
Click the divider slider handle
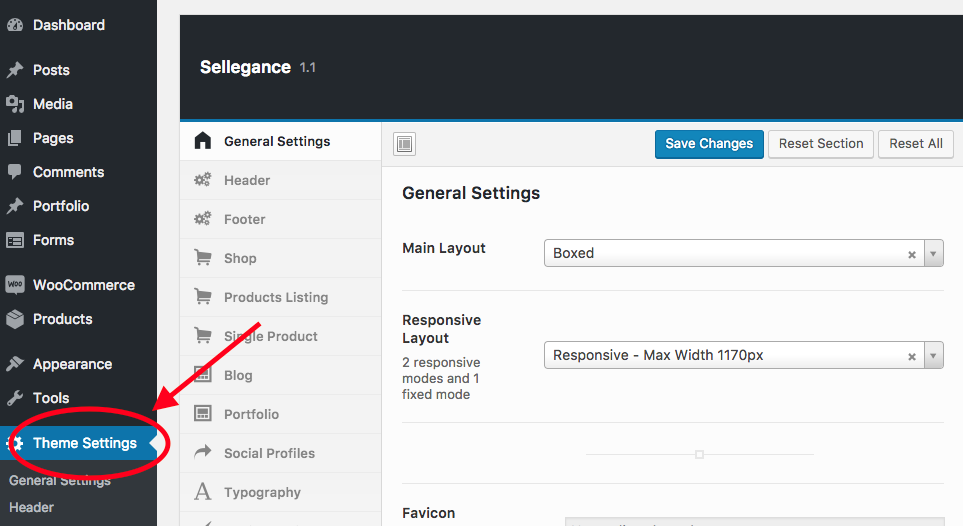[699, 455]
